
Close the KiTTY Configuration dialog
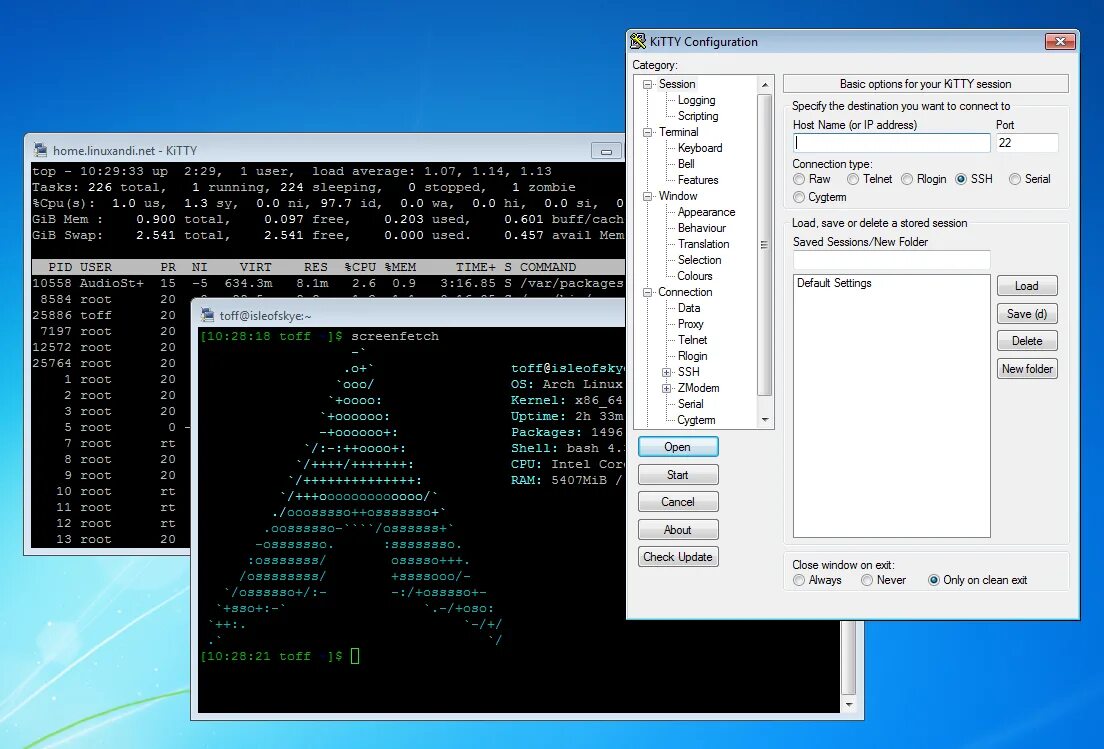point(1060,42)
